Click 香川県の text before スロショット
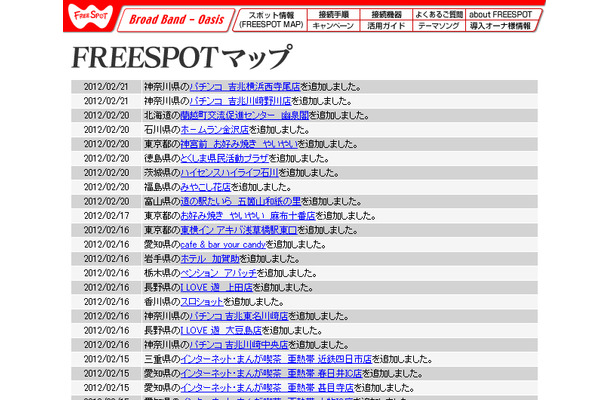610x400 pixels. (162, 302)
